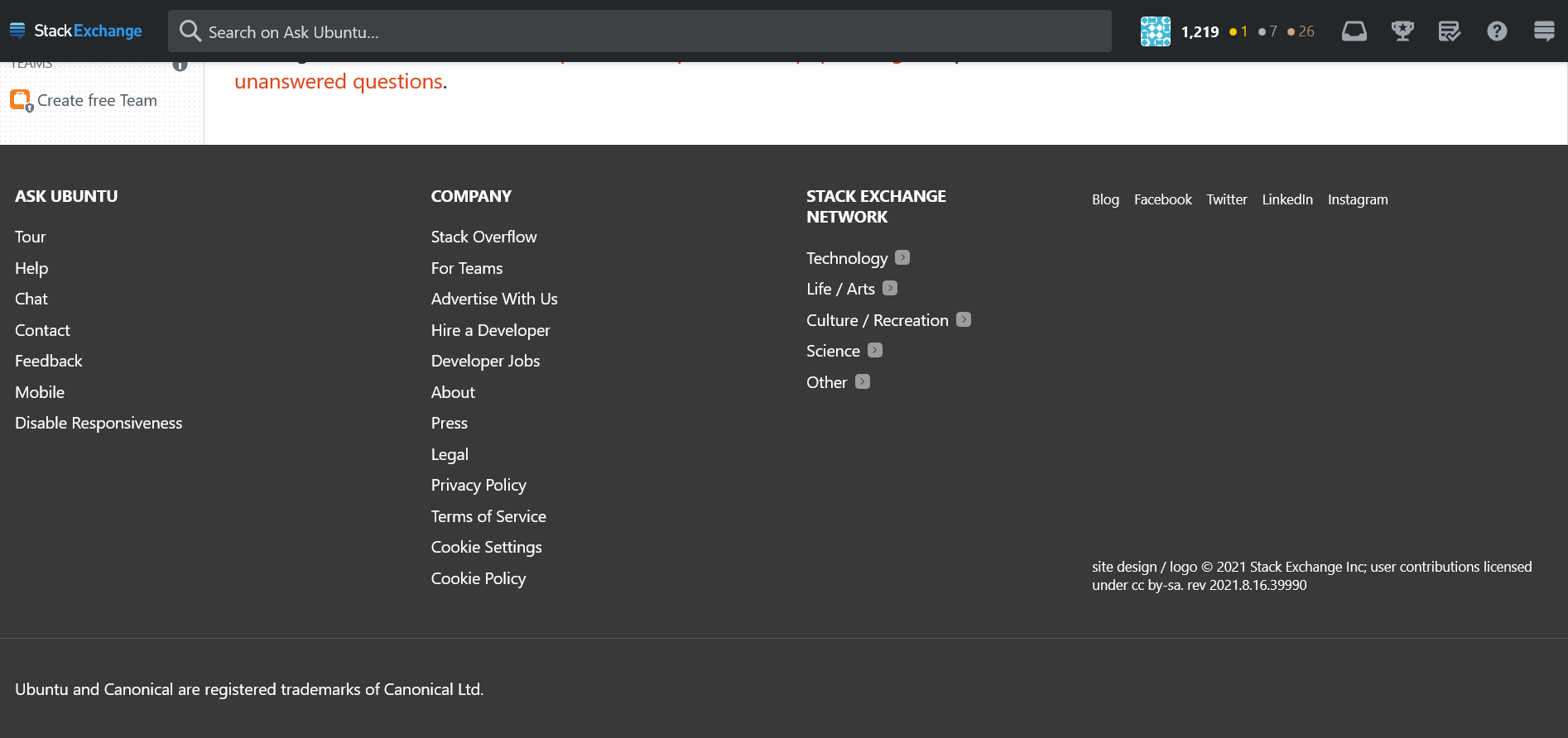Click the Science category link text

(833, 351)
